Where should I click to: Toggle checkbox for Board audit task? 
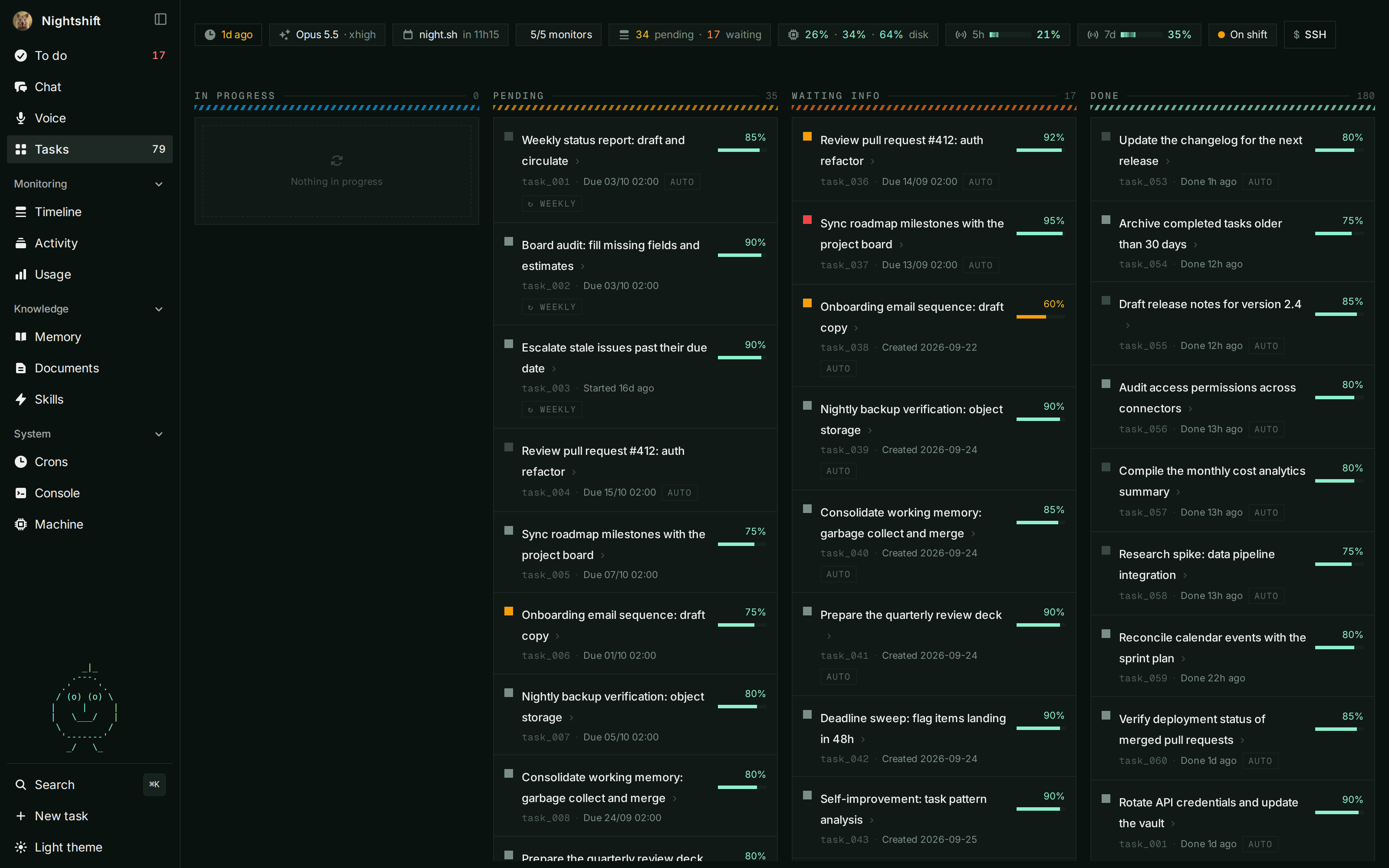pyautogui.click(x=509, y=242)
